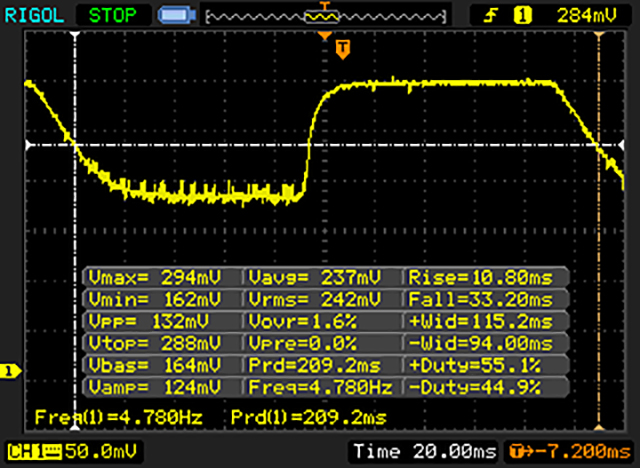640x468 pixels.
Task: Click the waveform memory overview bar
Action: (x=322, y=16)
